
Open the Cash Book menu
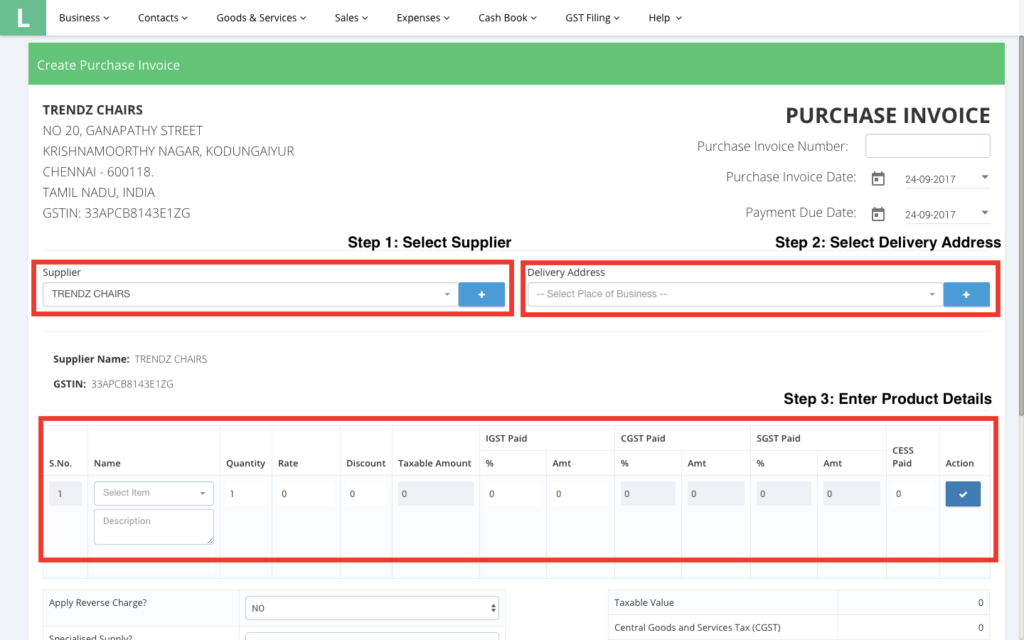507,17
